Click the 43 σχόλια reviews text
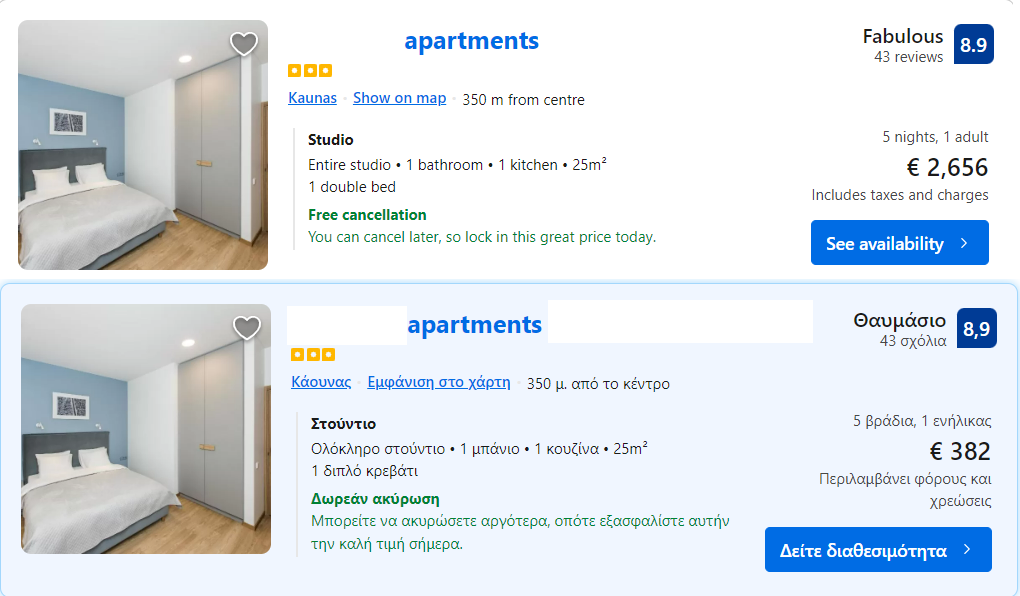 (x=912, y=341)
